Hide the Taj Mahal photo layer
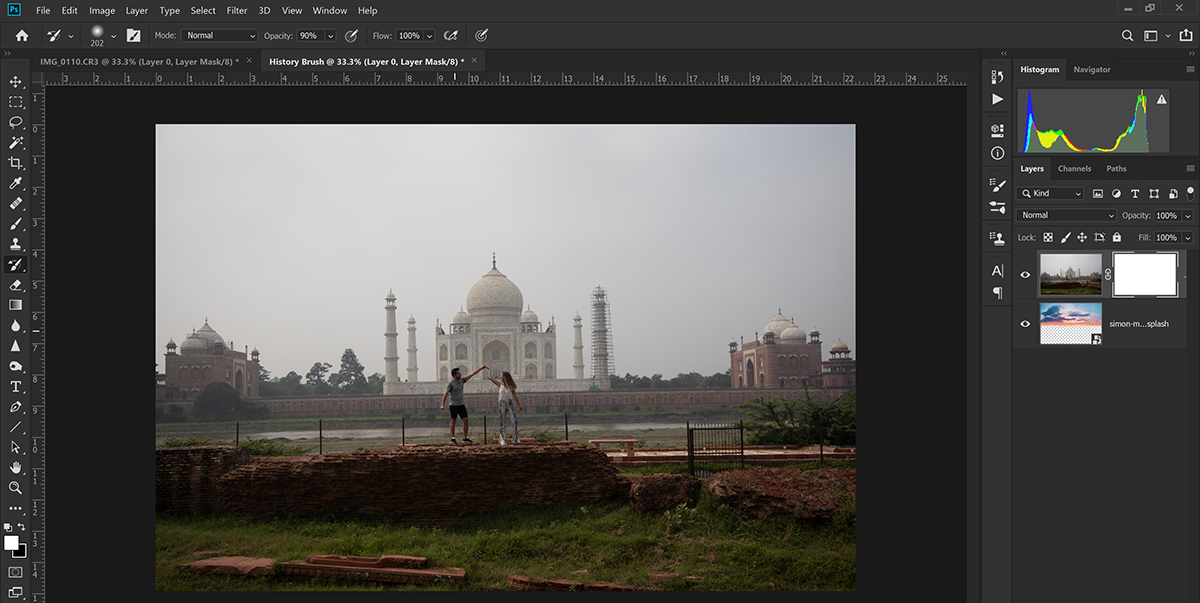This screenshot has width=1200, height=603. (1025, 274)
